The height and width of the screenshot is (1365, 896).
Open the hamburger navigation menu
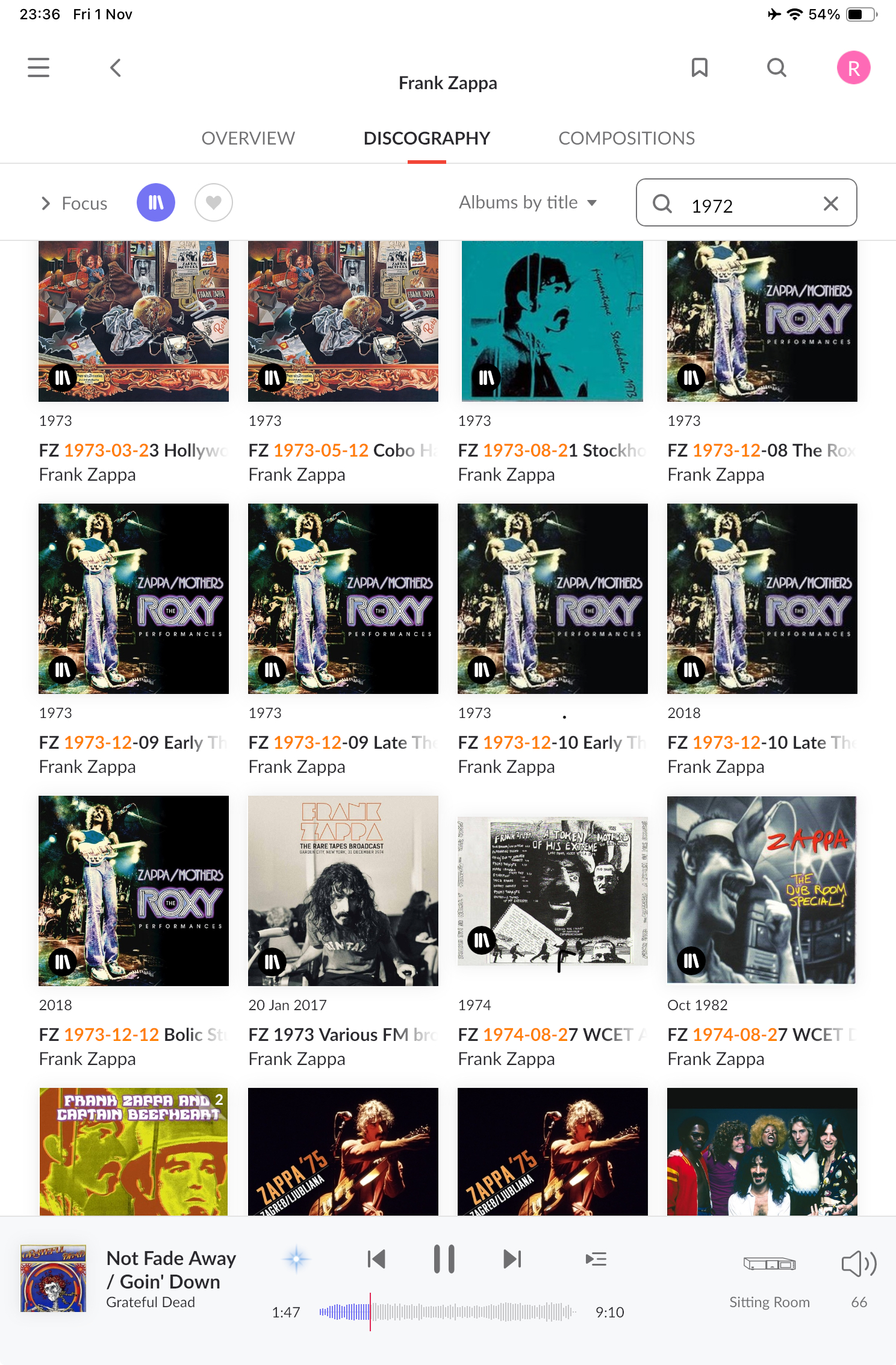(x=39, y=67)
